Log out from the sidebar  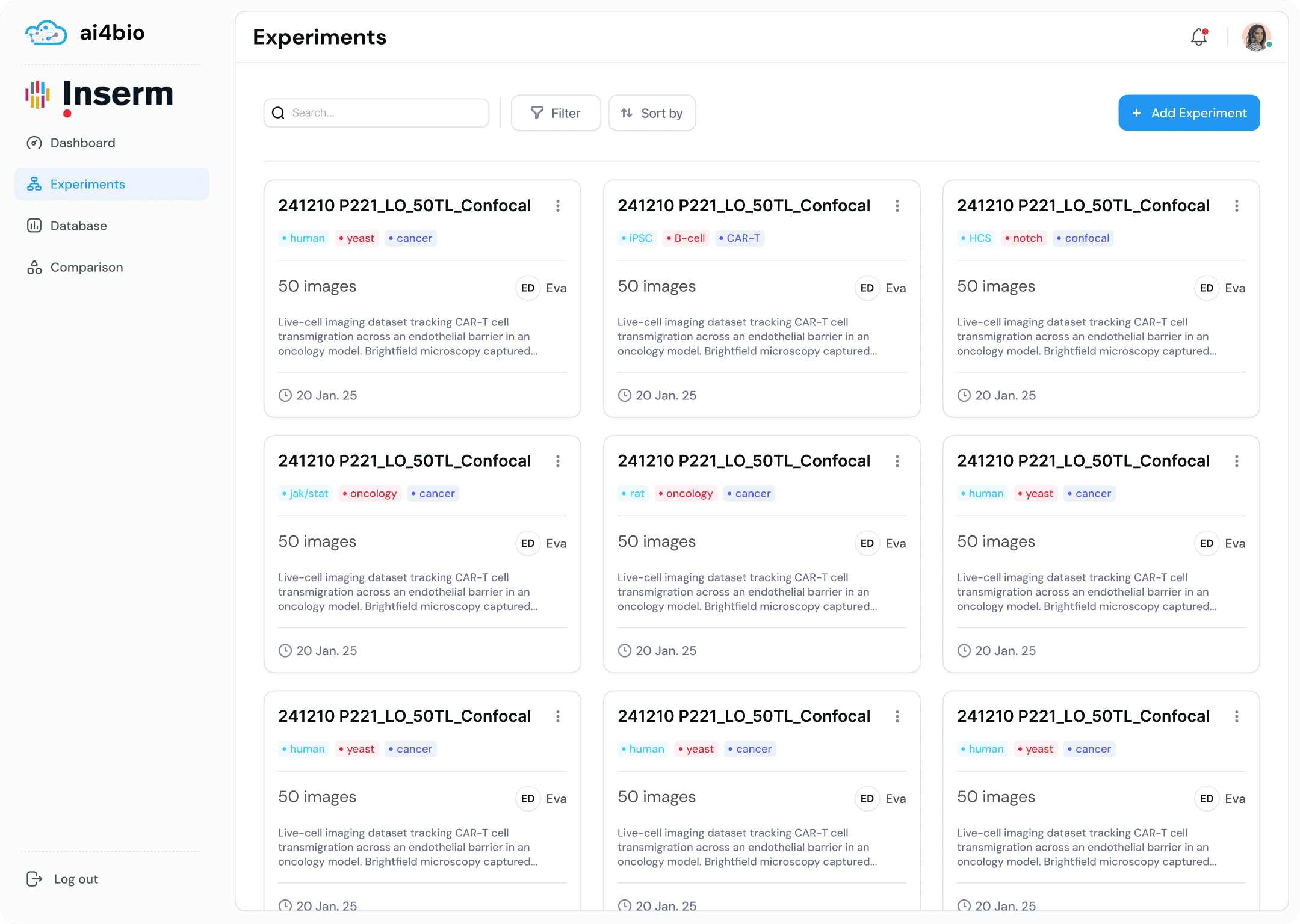63,879
